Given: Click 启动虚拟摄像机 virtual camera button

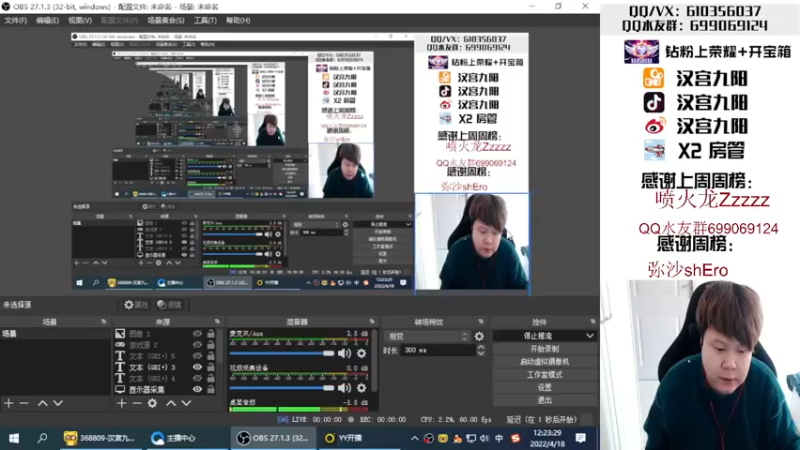Looking at the screenshot, I should pos(545,362).
